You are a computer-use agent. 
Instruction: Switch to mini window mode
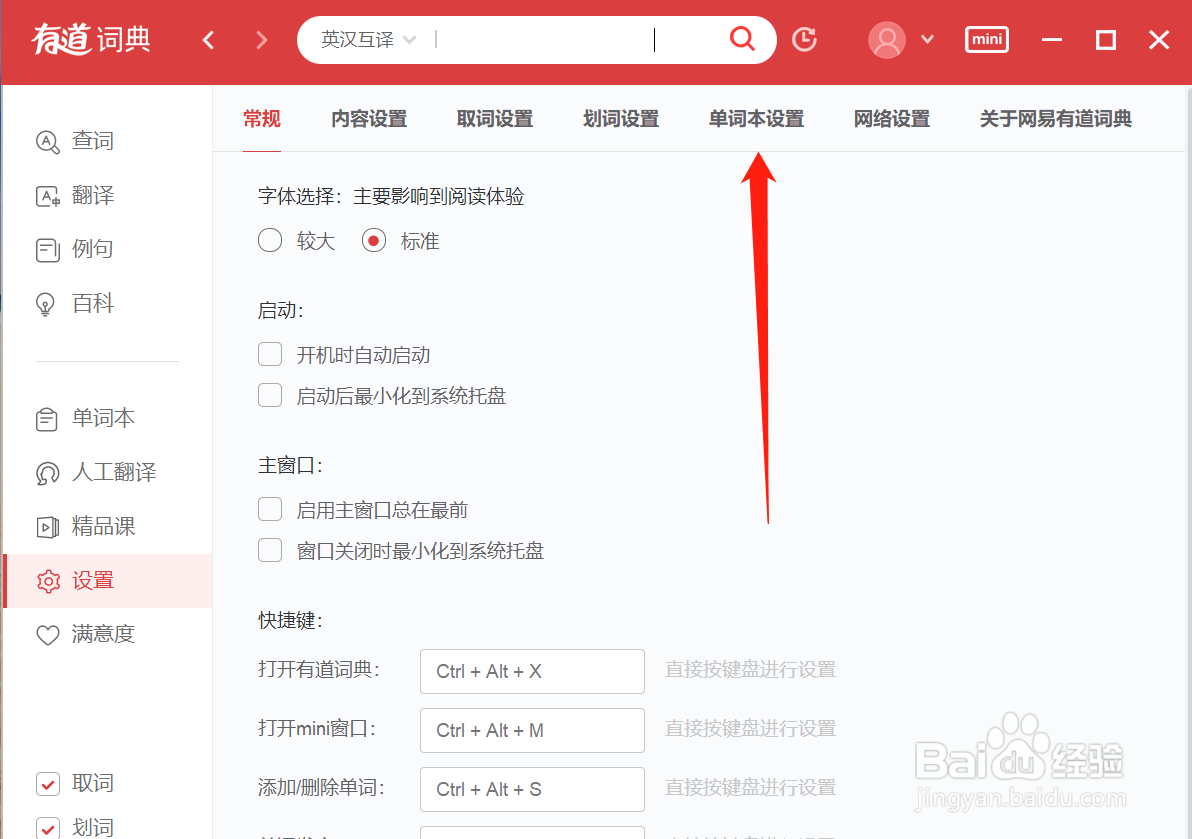point(987,40)
